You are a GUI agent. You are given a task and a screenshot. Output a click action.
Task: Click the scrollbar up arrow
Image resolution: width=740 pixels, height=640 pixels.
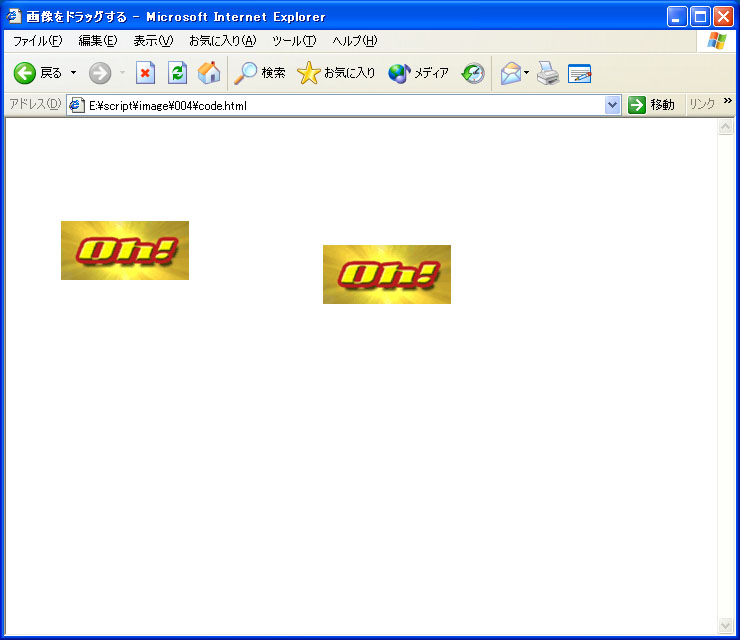tap(725, 127)
